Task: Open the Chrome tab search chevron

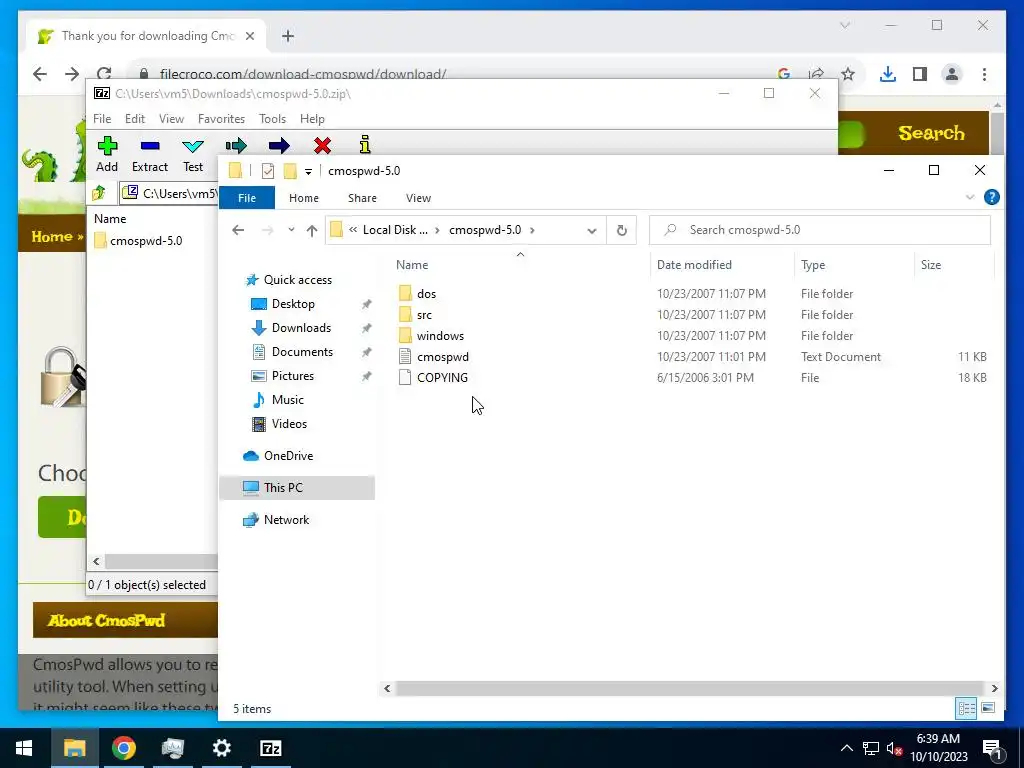Action: [x=844, y=25]
